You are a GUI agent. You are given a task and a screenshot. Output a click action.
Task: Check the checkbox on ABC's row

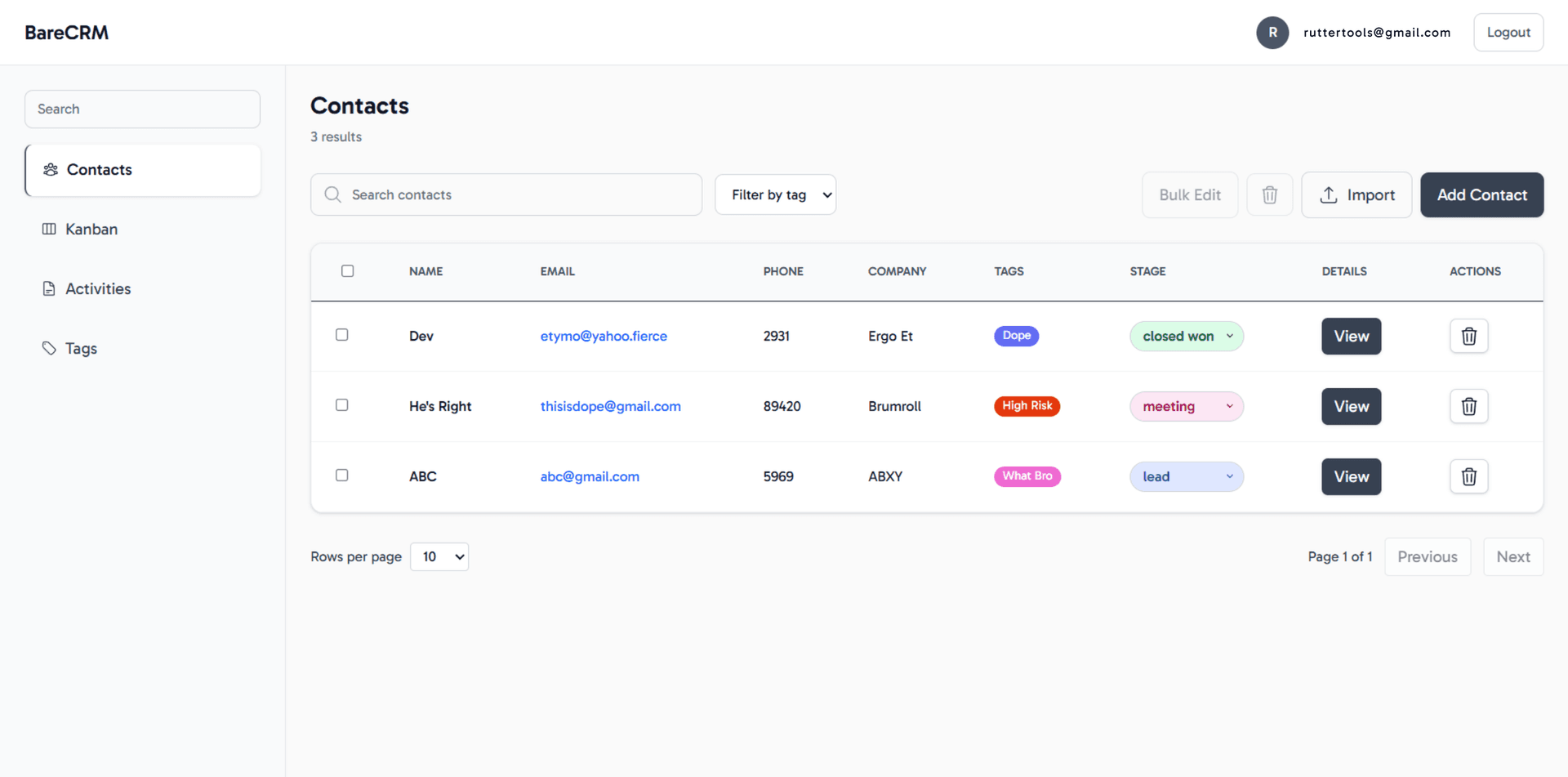(341, 475)
